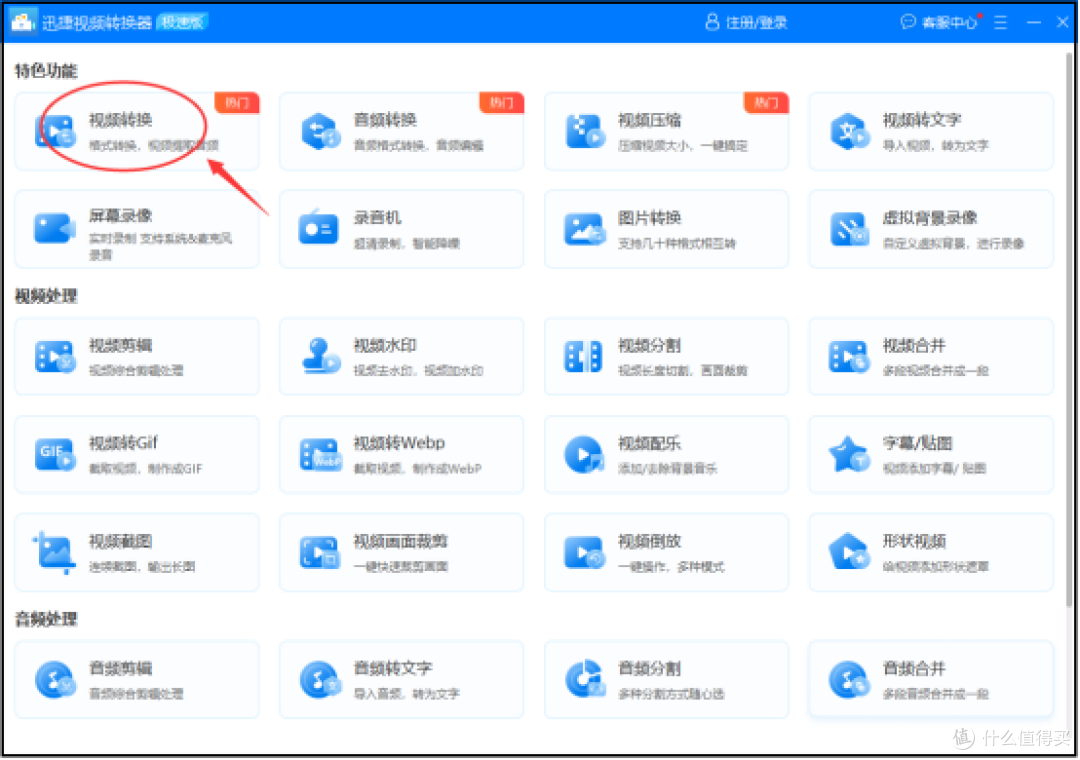Image resolution: width=1080 pixels, height=760 pixels.
Task: Open the 音频转换 audio convert icon
Action: (320, 131)
